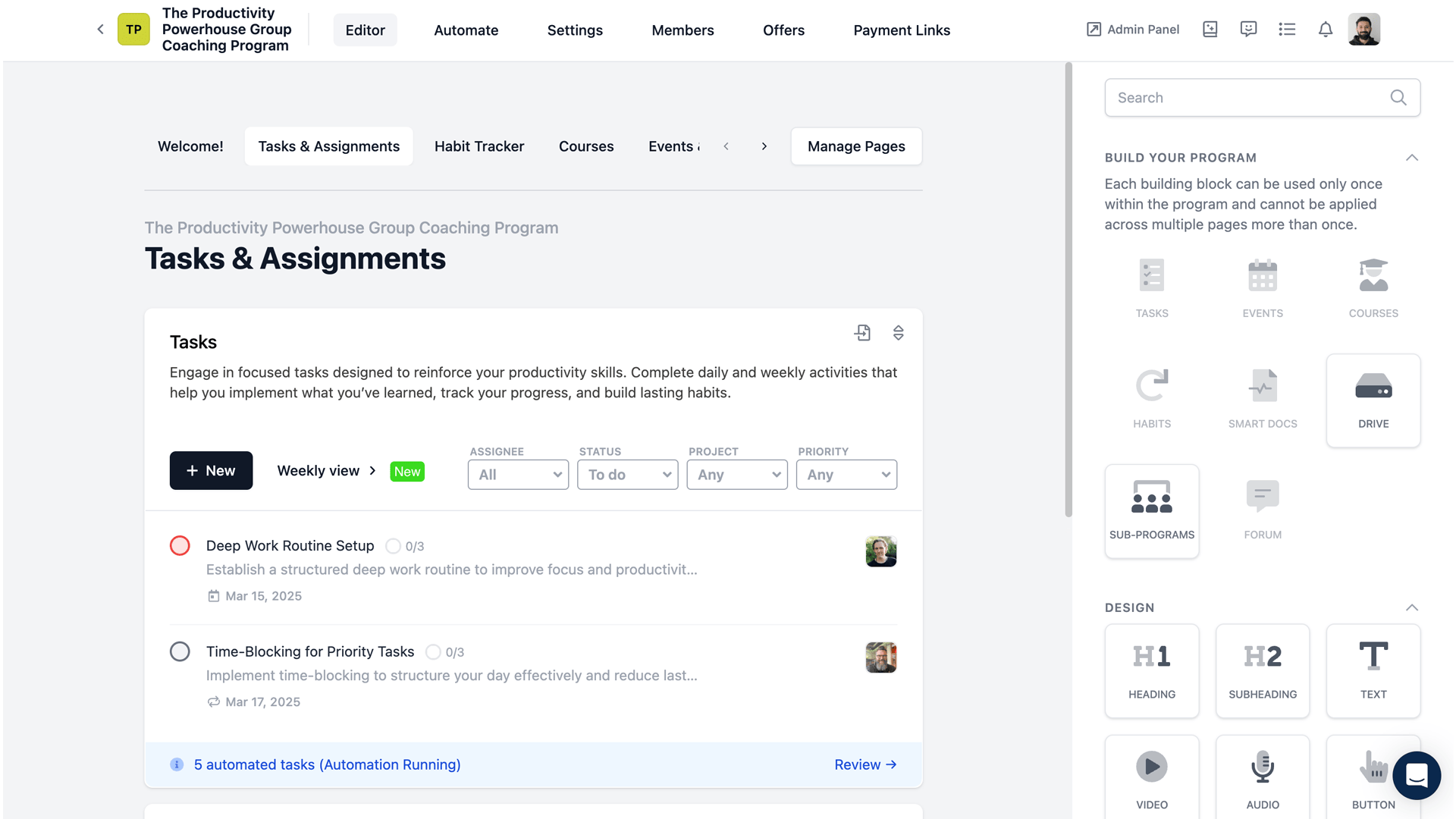Click the reorder arrows in the Tasks card

point(898,333)
